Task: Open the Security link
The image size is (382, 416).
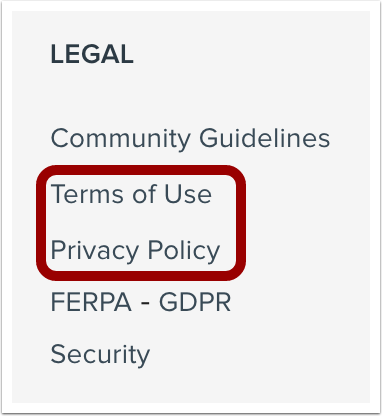Action: click(x=100, y=355)
